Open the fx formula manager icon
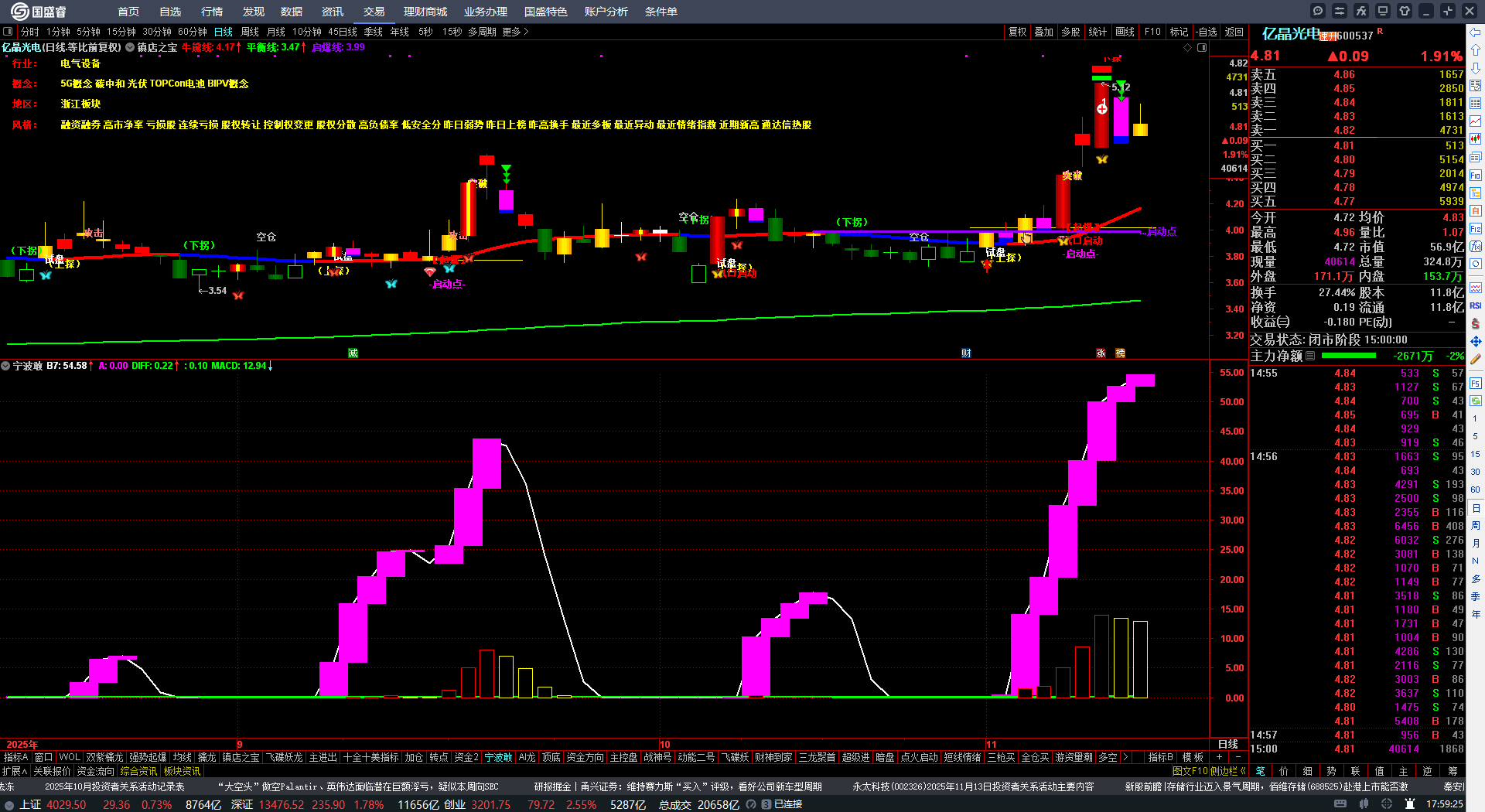The width and height of the screenshot is (1485, 812). 1361,11
